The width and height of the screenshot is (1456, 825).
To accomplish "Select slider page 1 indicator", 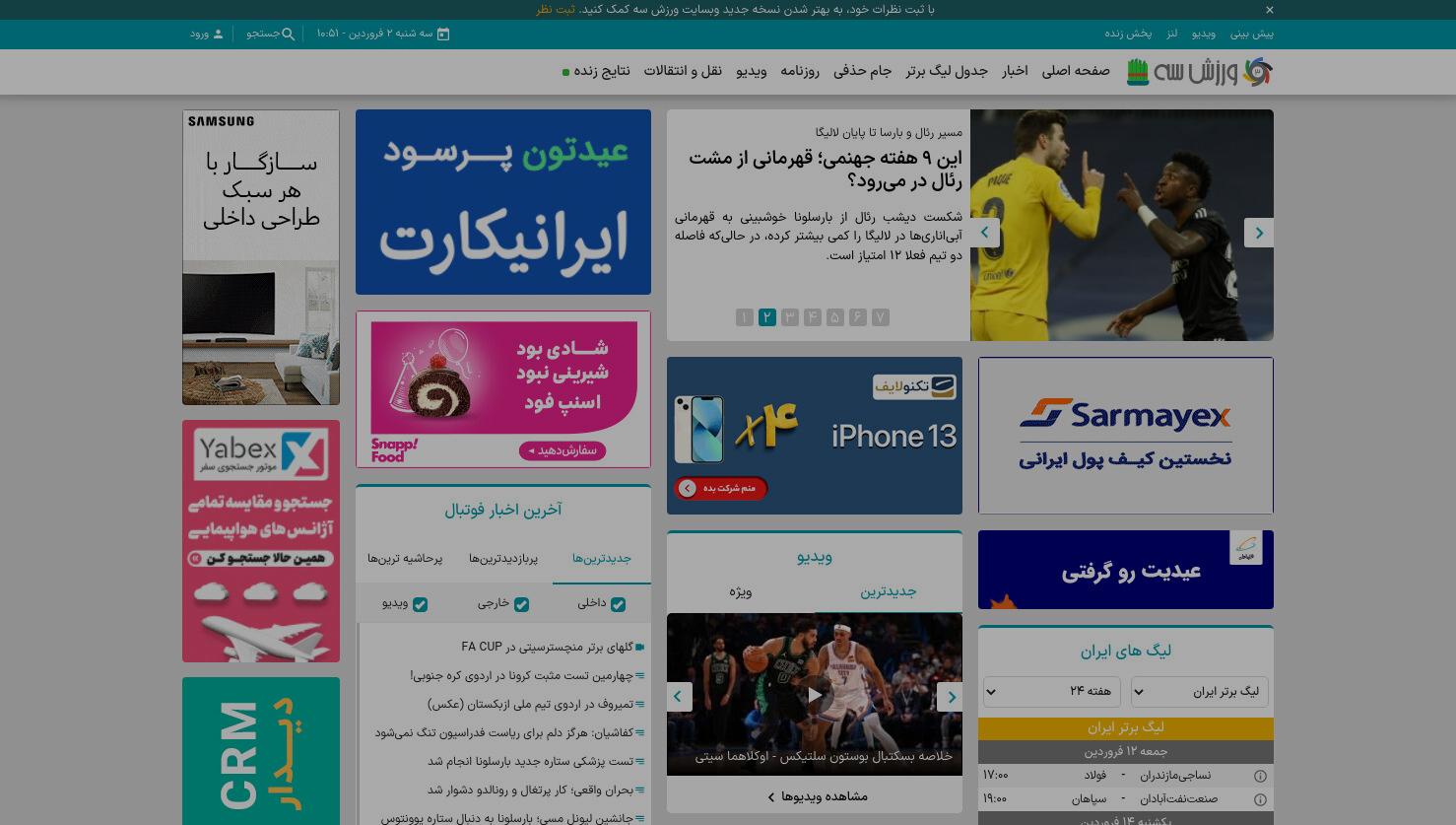I will [x=744, y=317].
